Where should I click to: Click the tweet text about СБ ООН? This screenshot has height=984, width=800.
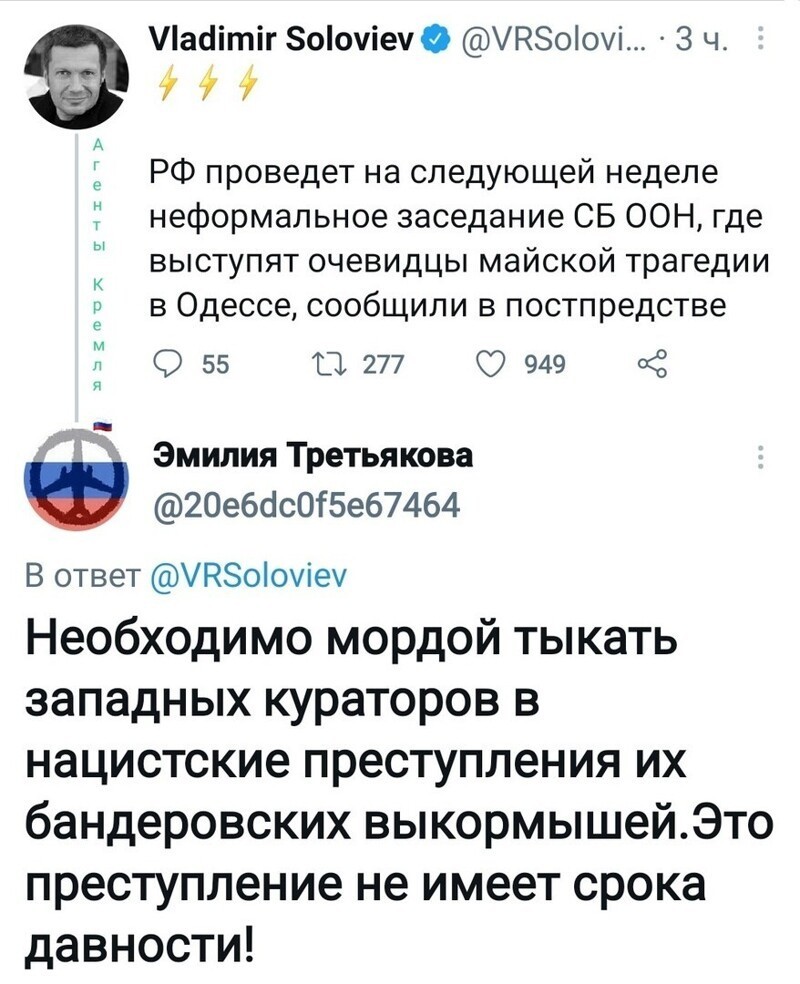pos(459,239)
